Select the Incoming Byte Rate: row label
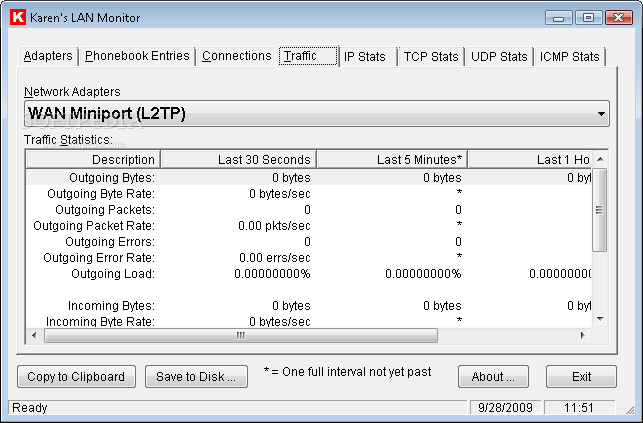Image resolution: width=643 pixels, height=423 pixels. pos(100,322)
